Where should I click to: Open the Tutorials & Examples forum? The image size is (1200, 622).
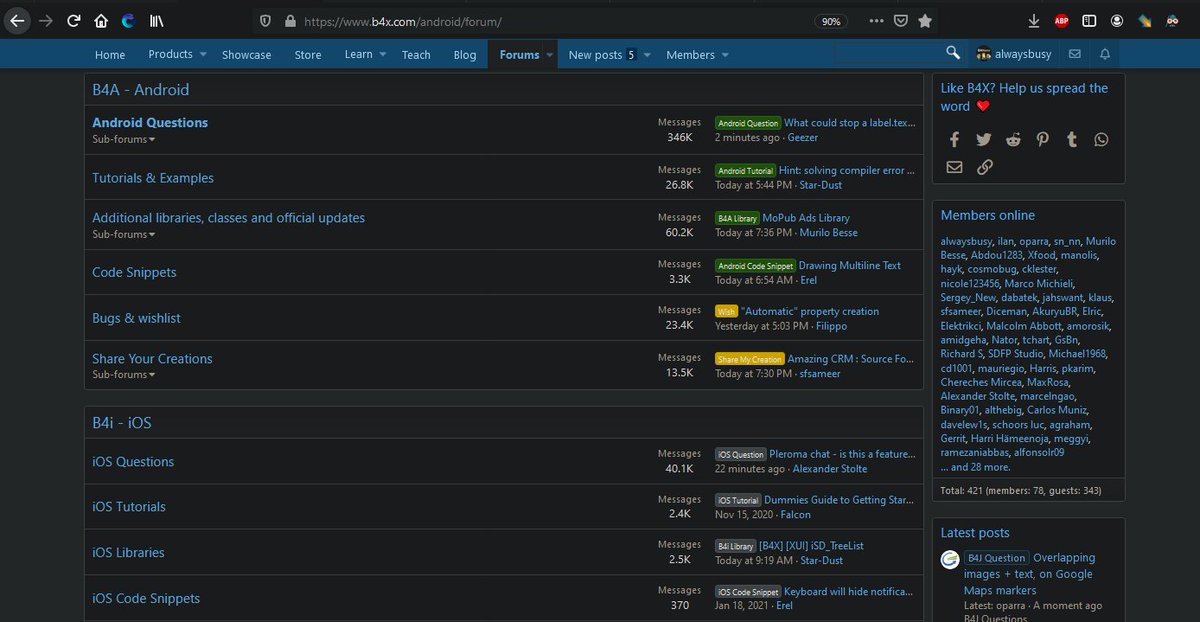click(x=153, y=178)
